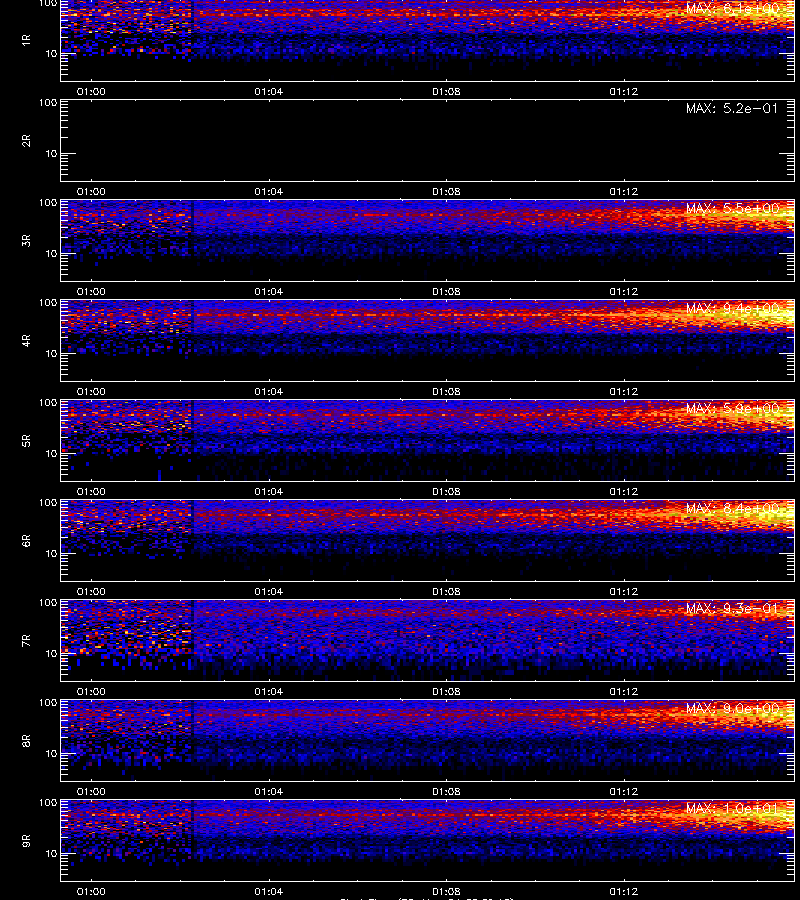This screenshot has width=800, height=900.
Task: Click the 1R axis label
Action: pos(26,40)
